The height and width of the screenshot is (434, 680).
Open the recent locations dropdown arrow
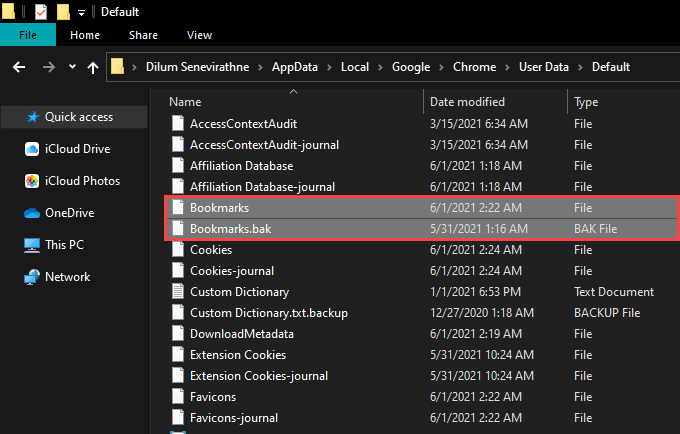click(x=72, y=67)
